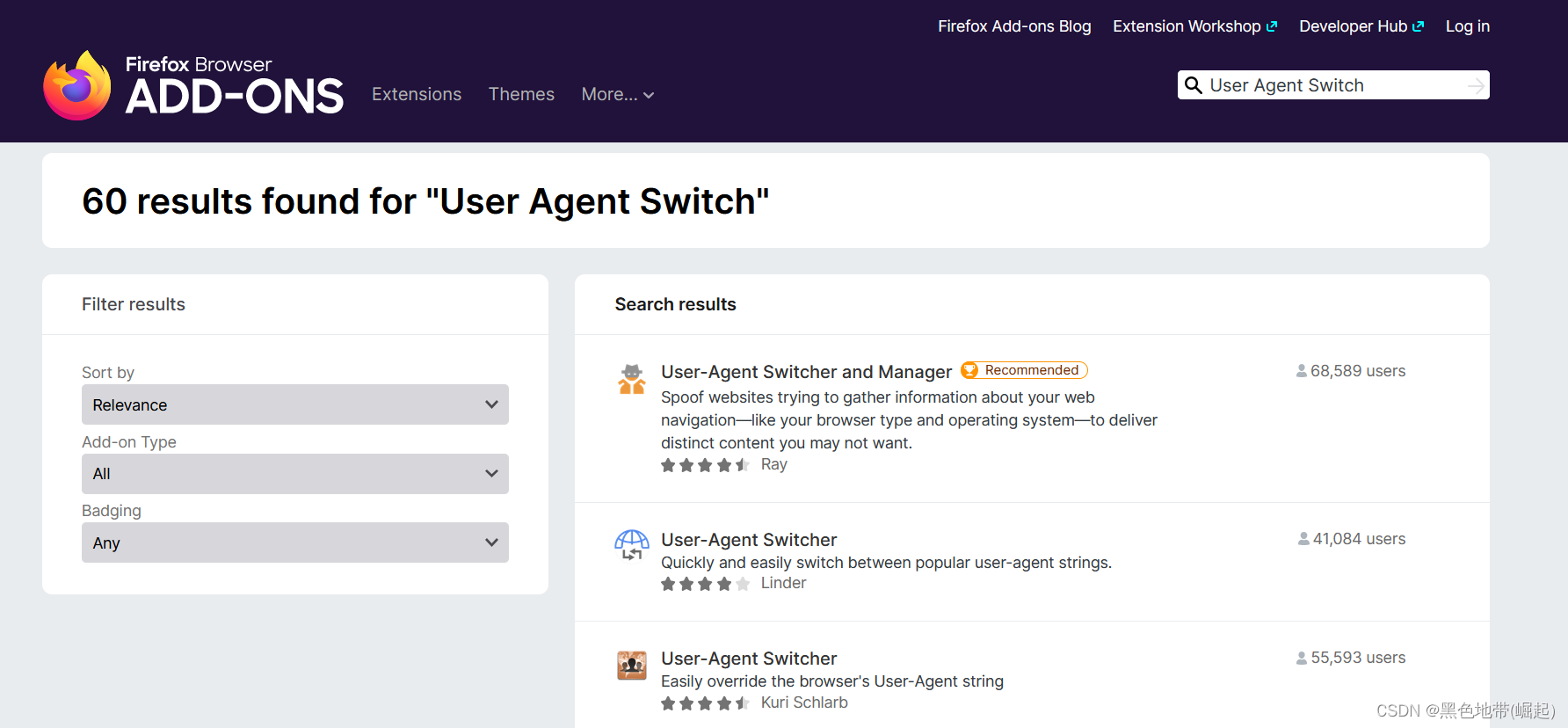Click the Recommended badge trophy icon
The width and height of the screenshot is (1568, 728).
pyautogui.click(x=970, y=370)
